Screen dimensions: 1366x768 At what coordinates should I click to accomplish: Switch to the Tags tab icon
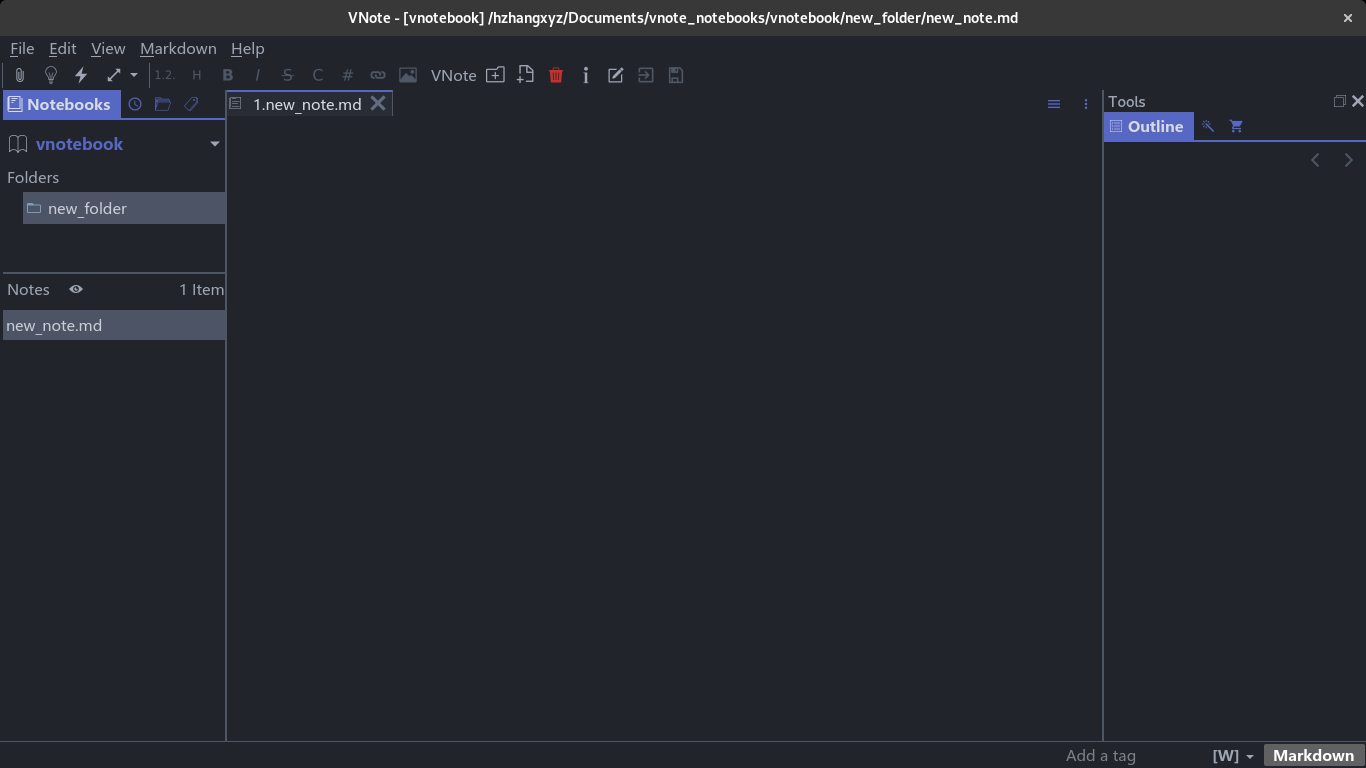pos(191,104)
